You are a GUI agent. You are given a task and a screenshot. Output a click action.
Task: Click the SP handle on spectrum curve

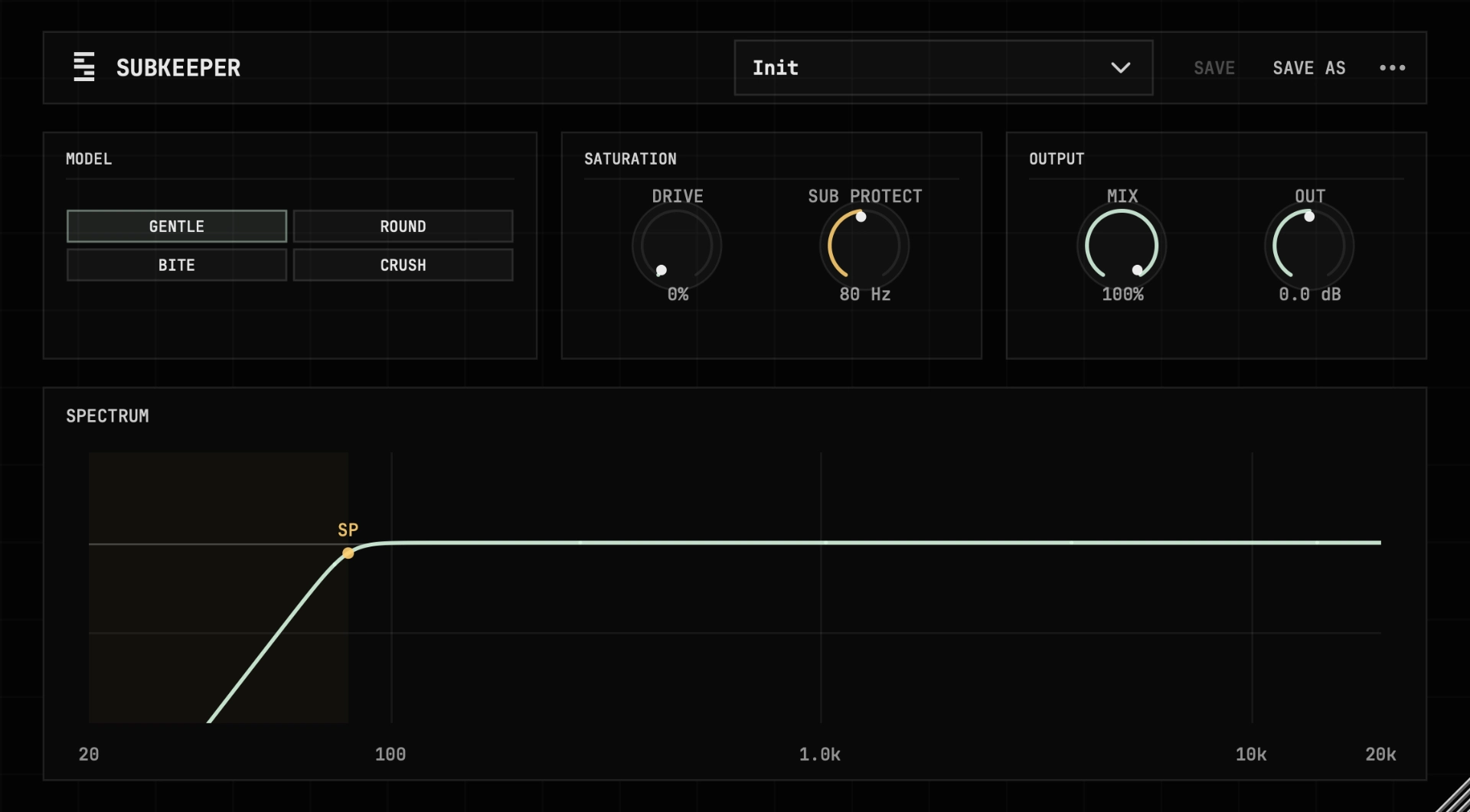pyautogui.click(x=348, y=553)
